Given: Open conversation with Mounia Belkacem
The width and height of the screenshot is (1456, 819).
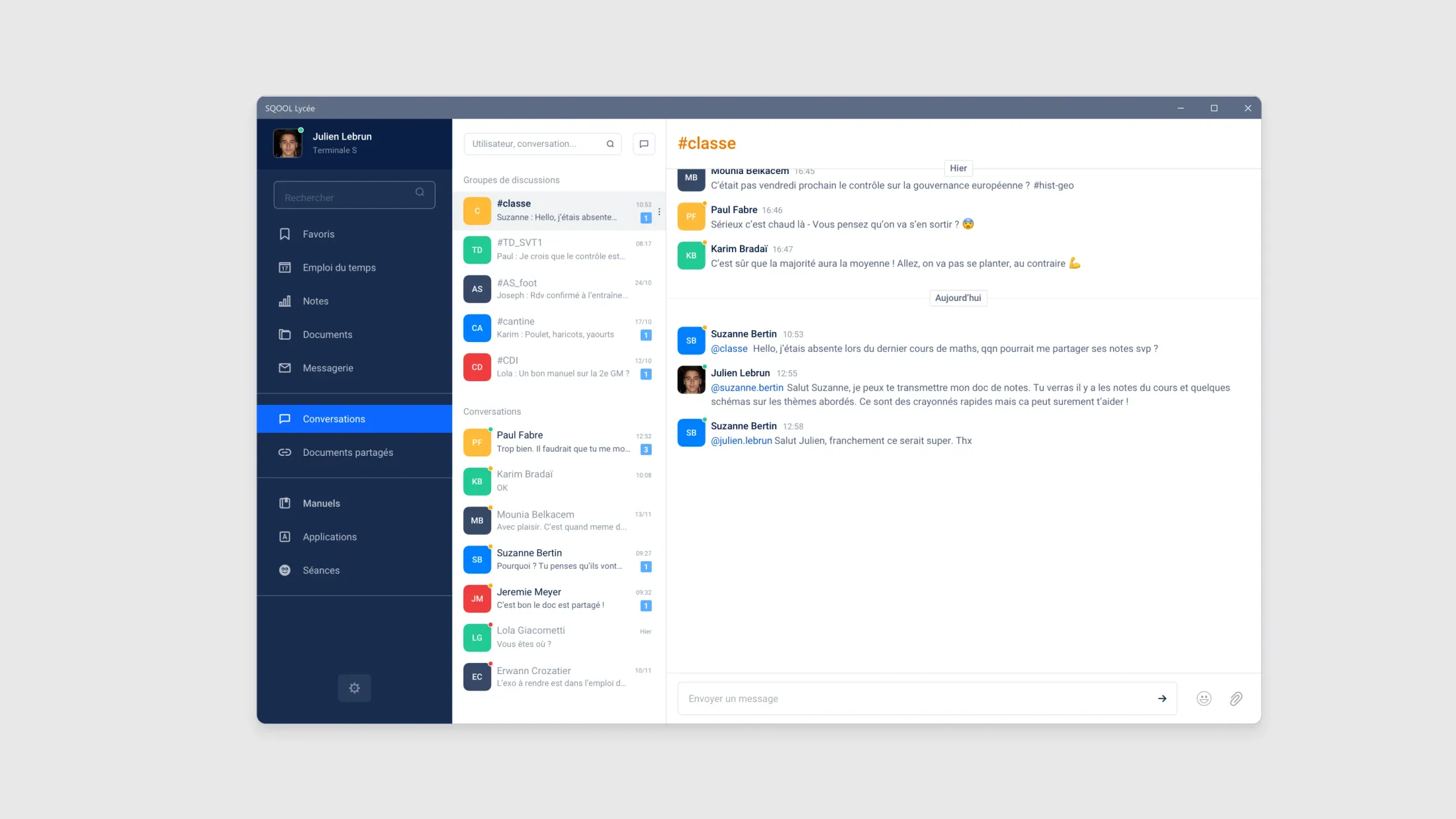Looking at the screenshot, I should 559,521.
